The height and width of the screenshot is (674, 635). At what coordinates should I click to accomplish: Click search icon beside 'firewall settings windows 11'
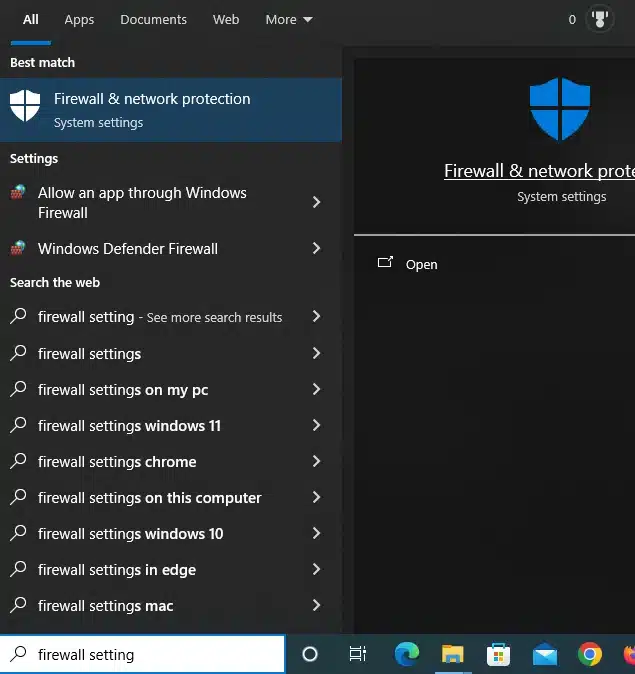18,425
